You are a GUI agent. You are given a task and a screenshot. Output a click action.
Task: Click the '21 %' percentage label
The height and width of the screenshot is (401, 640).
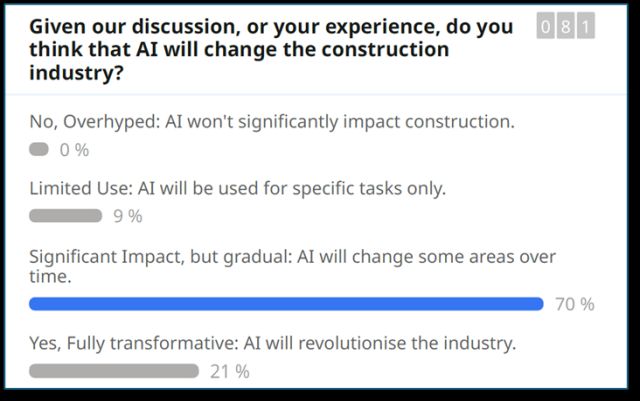[230, 372]
